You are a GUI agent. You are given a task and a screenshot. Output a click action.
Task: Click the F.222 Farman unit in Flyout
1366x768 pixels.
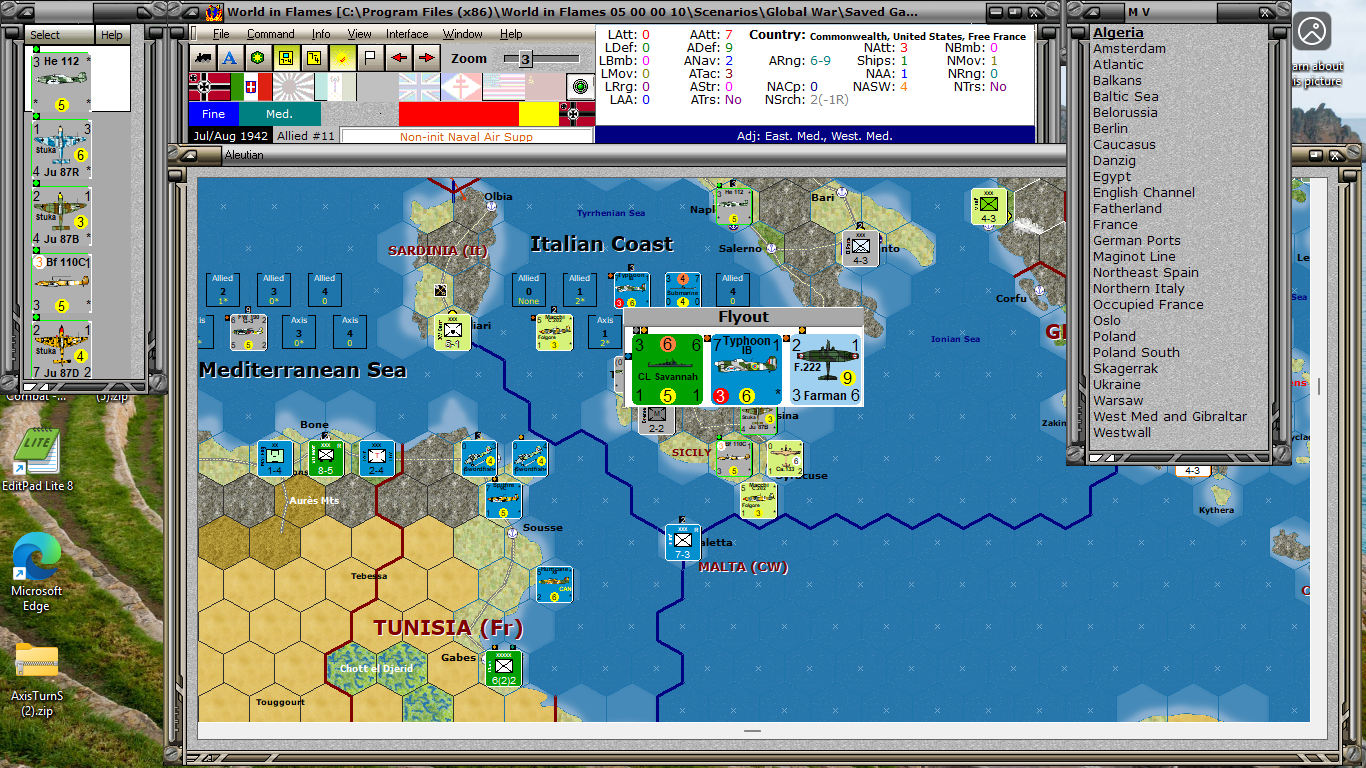[826, 369]
